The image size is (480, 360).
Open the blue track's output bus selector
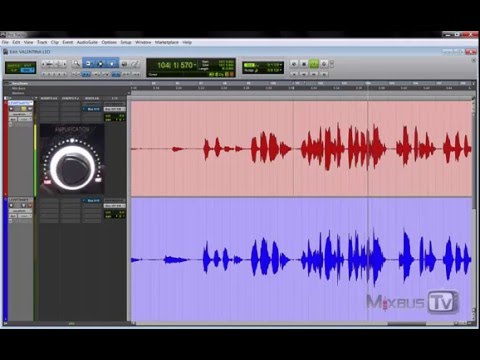coord(114,206)
